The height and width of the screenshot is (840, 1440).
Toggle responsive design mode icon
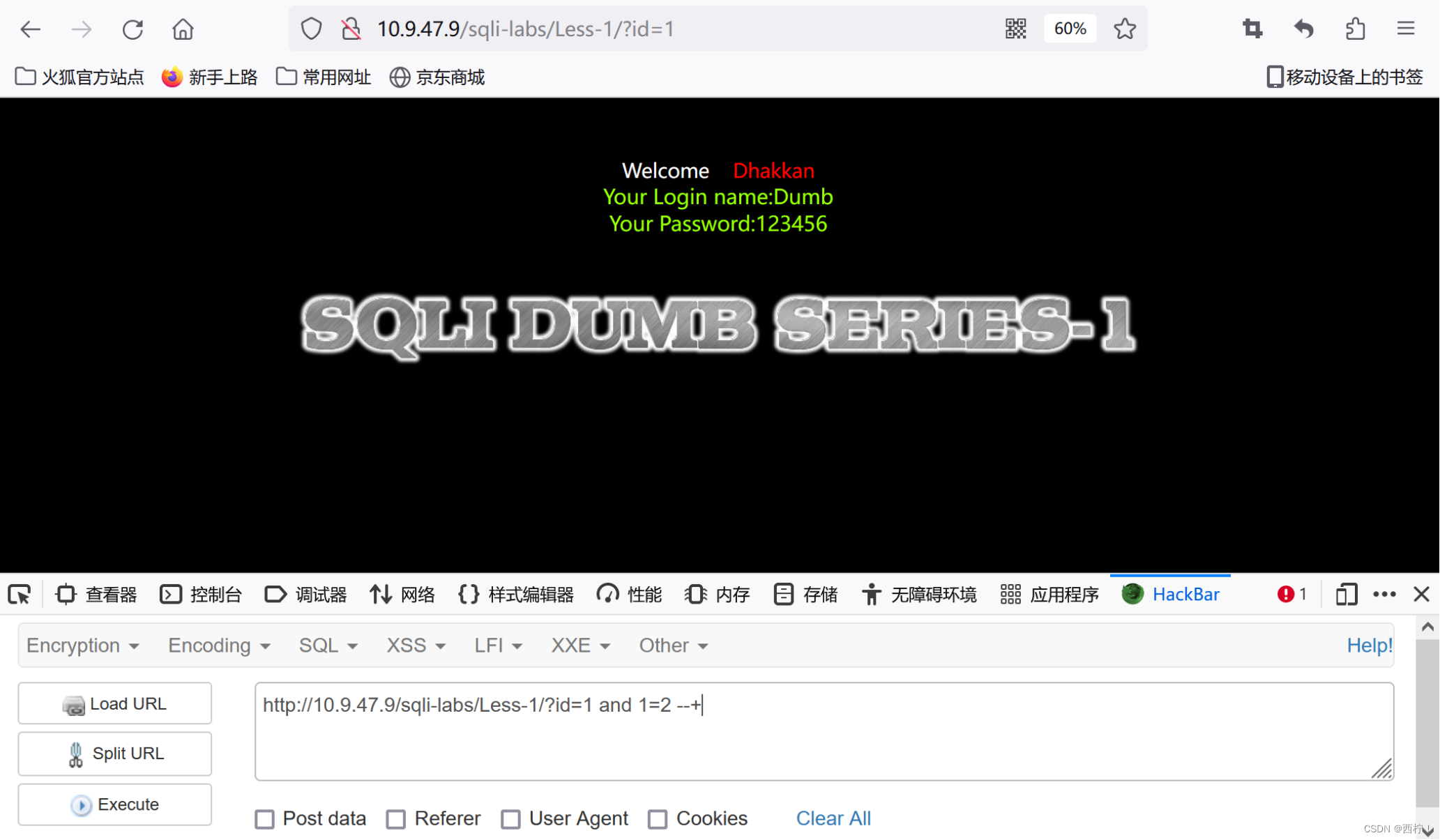tap(1346, 595)
